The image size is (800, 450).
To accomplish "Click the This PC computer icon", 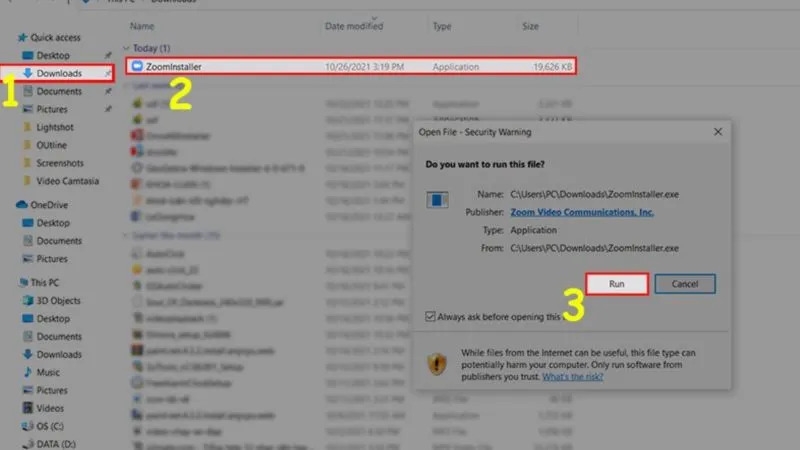I will (22, 283).
